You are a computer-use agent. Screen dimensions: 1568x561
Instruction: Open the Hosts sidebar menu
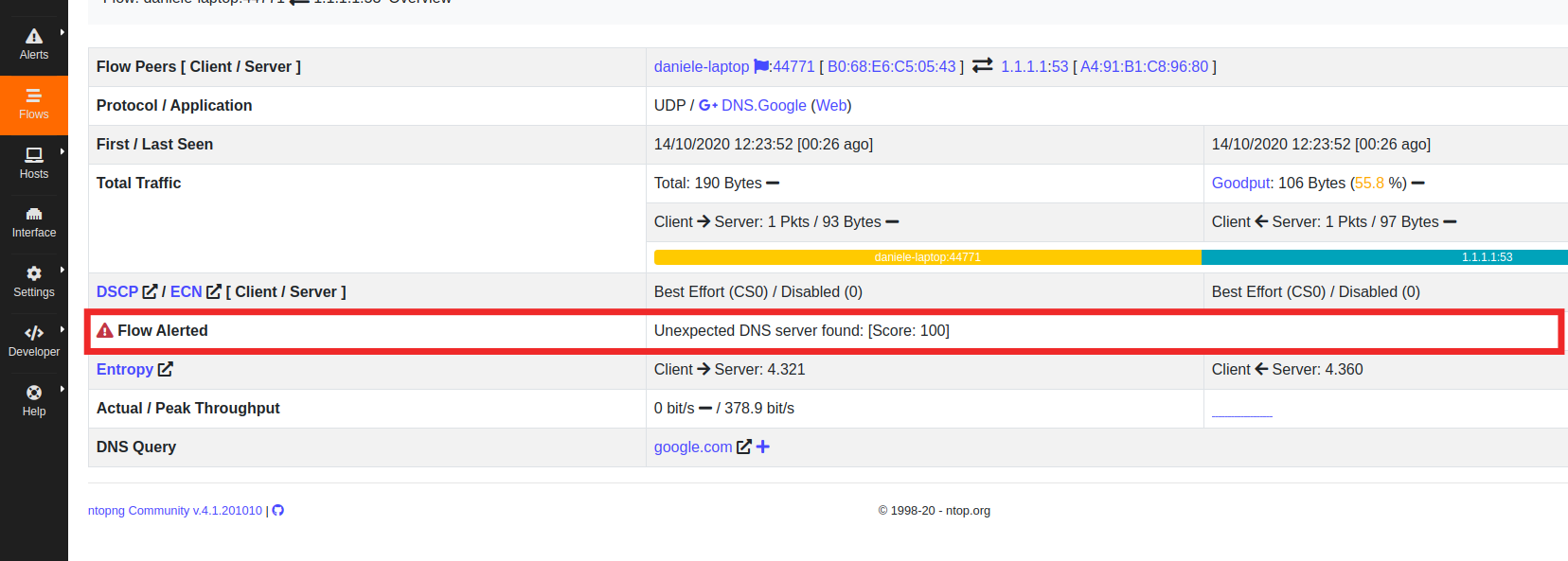pos(34,164)
